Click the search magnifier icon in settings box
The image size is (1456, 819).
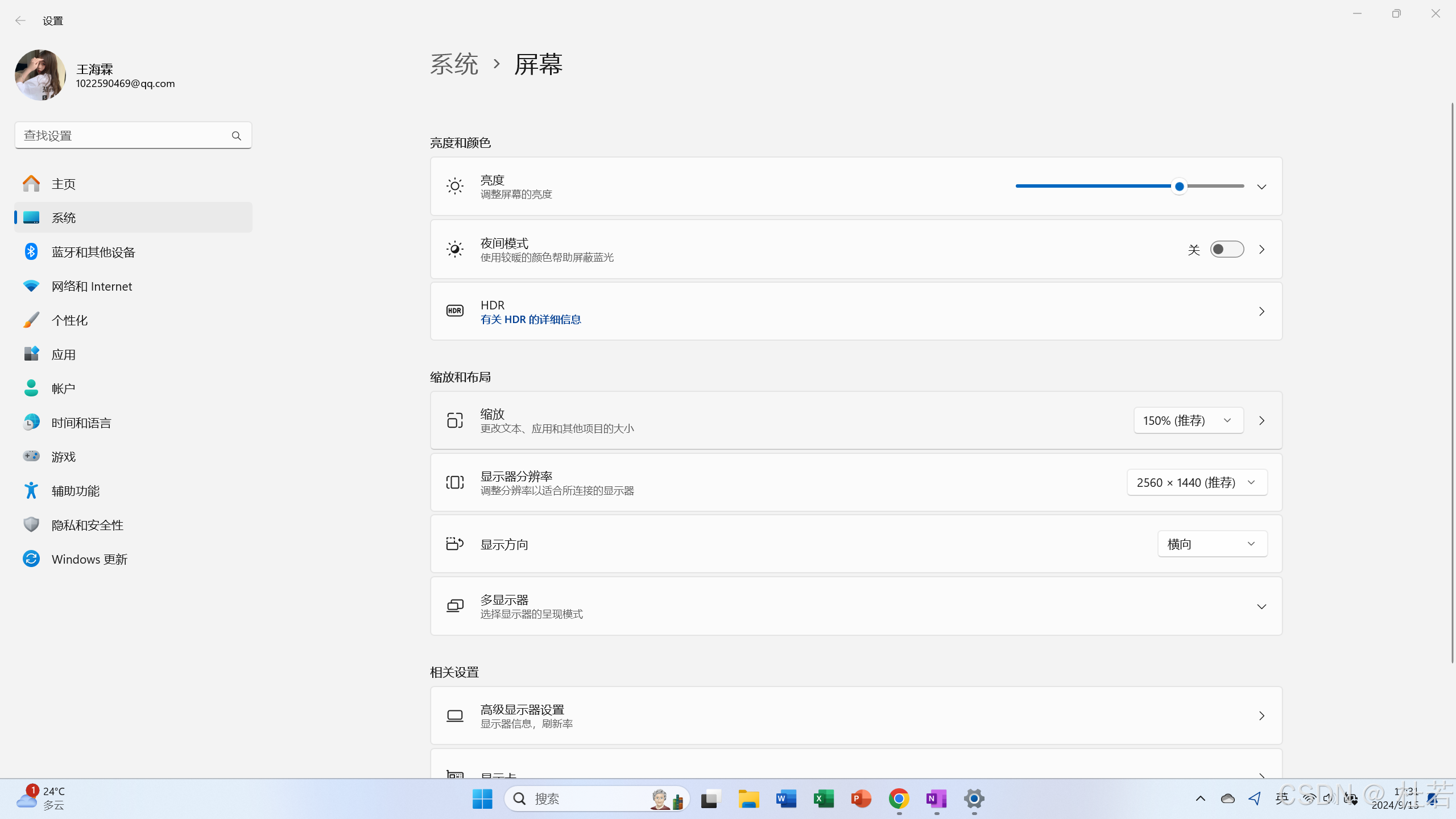[236, 135]
